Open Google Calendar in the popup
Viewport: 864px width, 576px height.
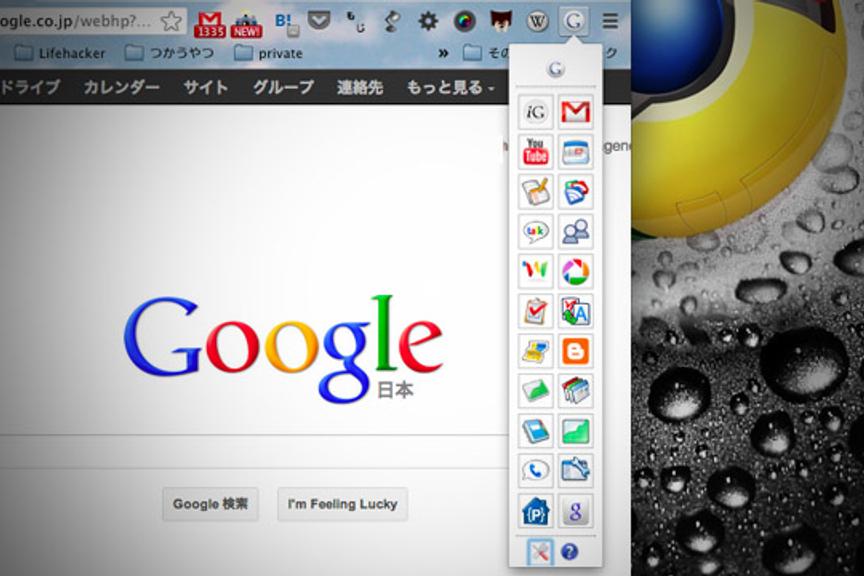[575, 152]
